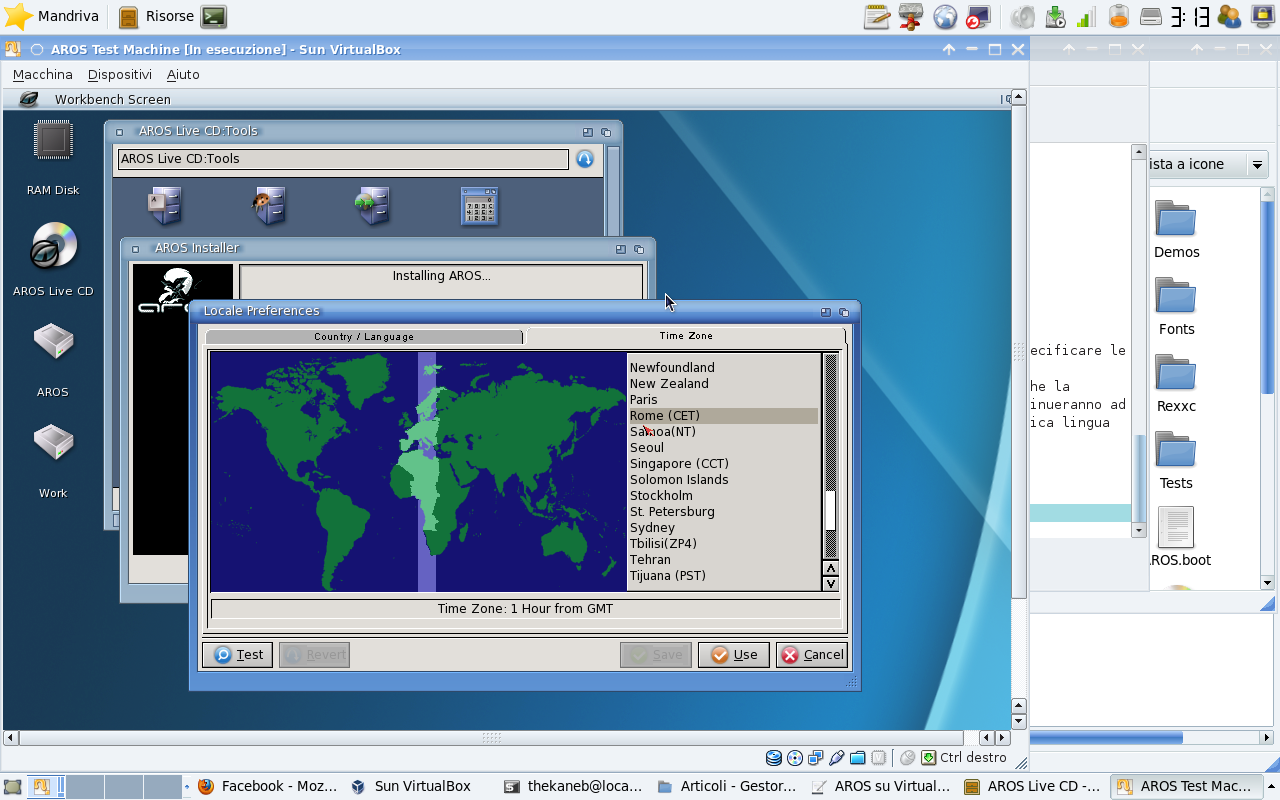Click the VirtualBox hard disk status icon

tap(774, 758)
